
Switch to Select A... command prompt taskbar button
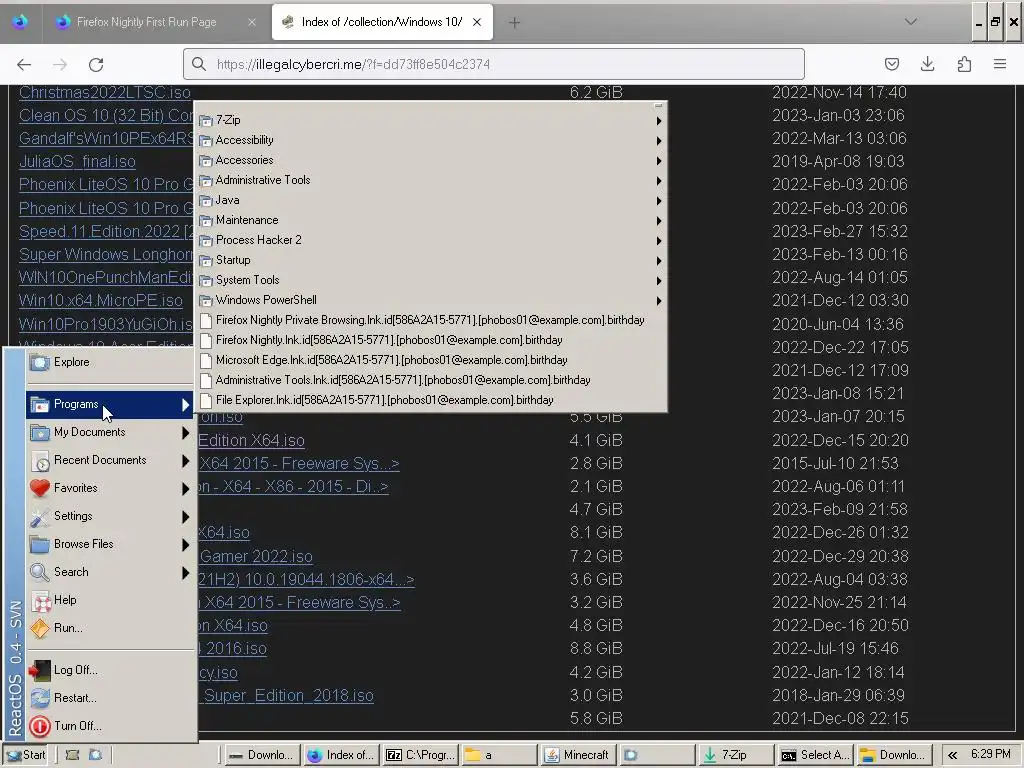tap(814, 755)
